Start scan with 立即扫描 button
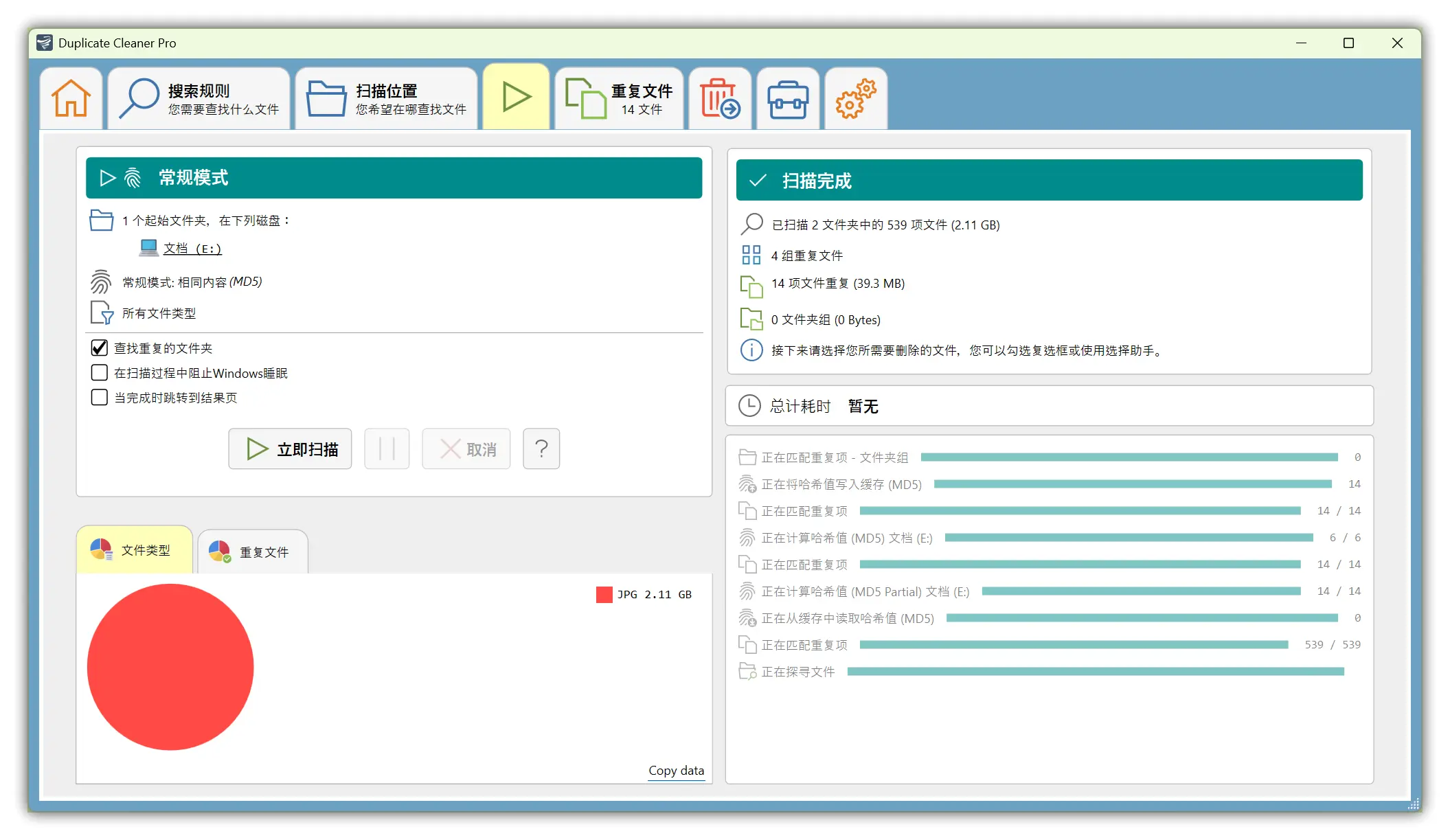 tap(290, 449)
